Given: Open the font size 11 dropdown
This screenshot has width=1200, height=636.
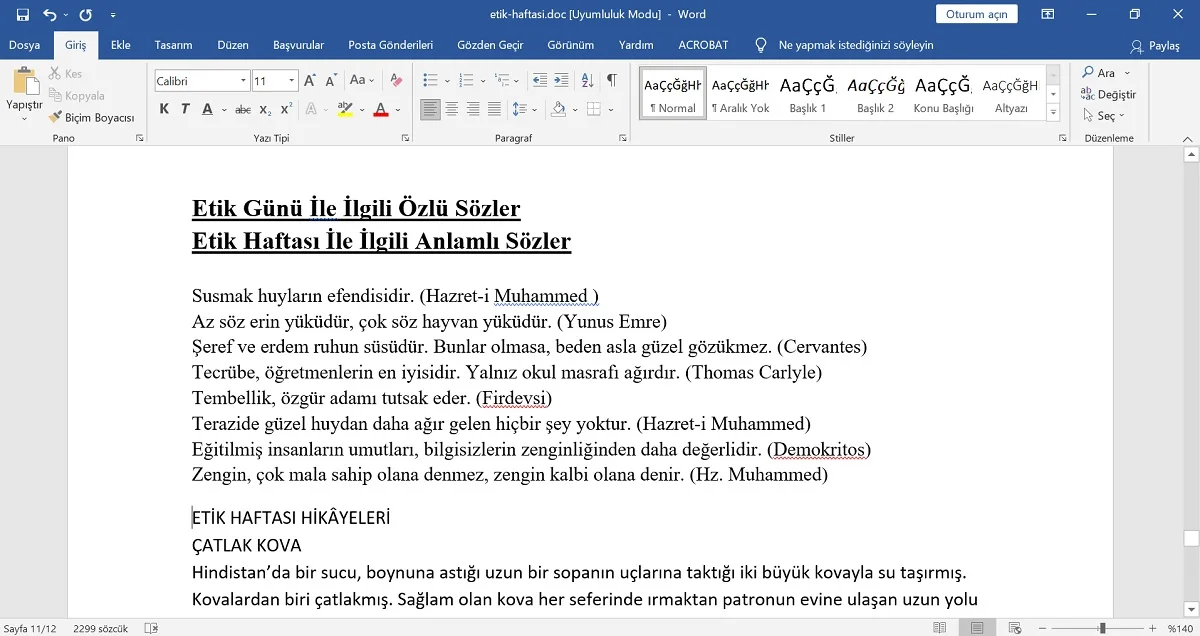Looking at the screenshot, I should (292, 81).
